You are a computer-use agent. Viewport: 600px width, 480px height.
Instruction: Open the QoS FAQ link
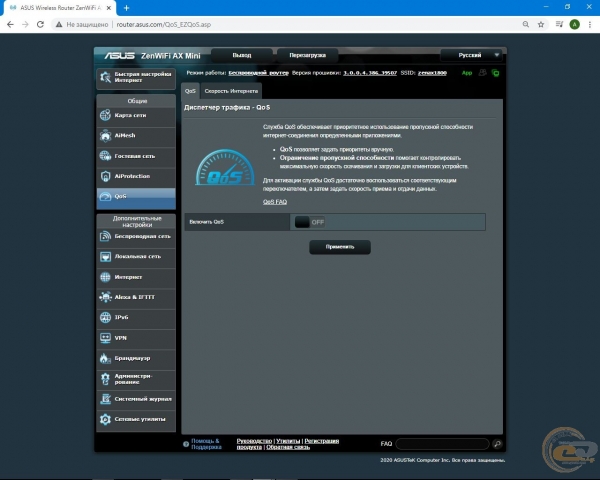click(x=275, y=202)
